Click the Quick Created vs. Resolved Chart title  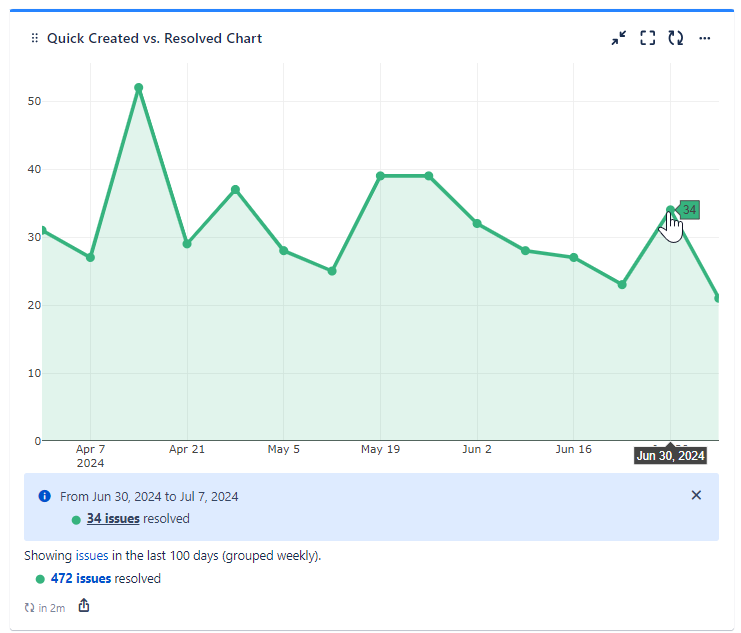(154, 38)
